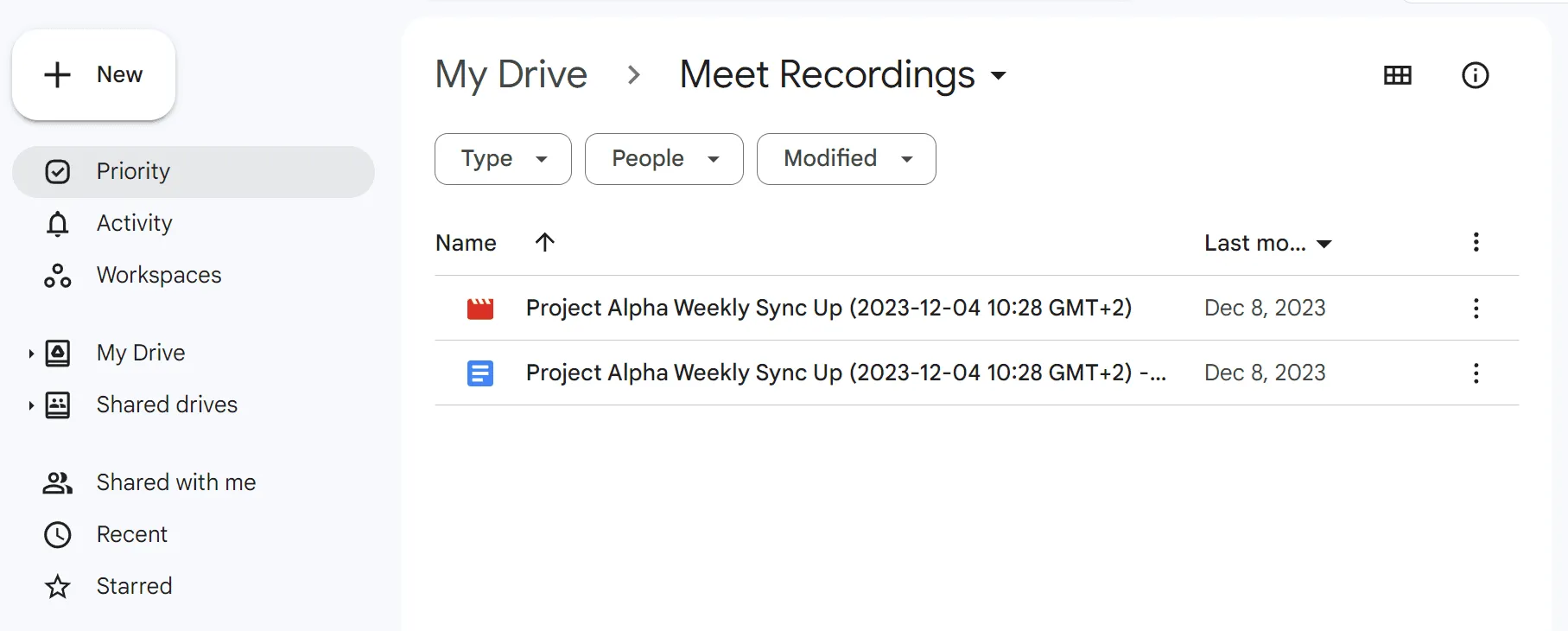Click the Recent clock icon
The width and height of the screenshot is (1568, 631).
58,535
